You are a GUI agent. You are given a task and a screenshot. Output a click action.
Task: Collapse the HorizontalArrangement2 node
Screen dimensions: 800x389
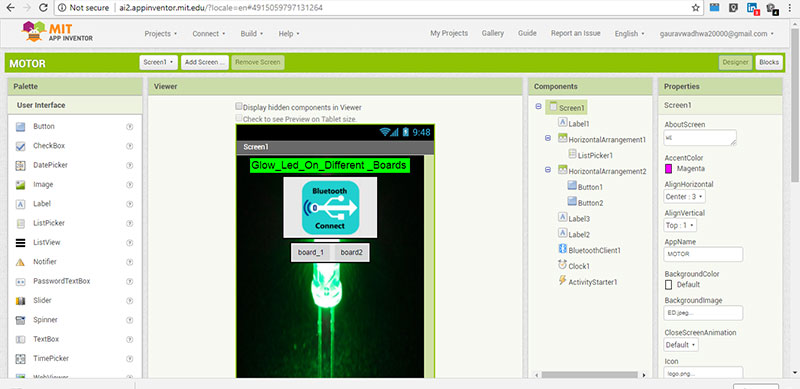click(548, 169)
